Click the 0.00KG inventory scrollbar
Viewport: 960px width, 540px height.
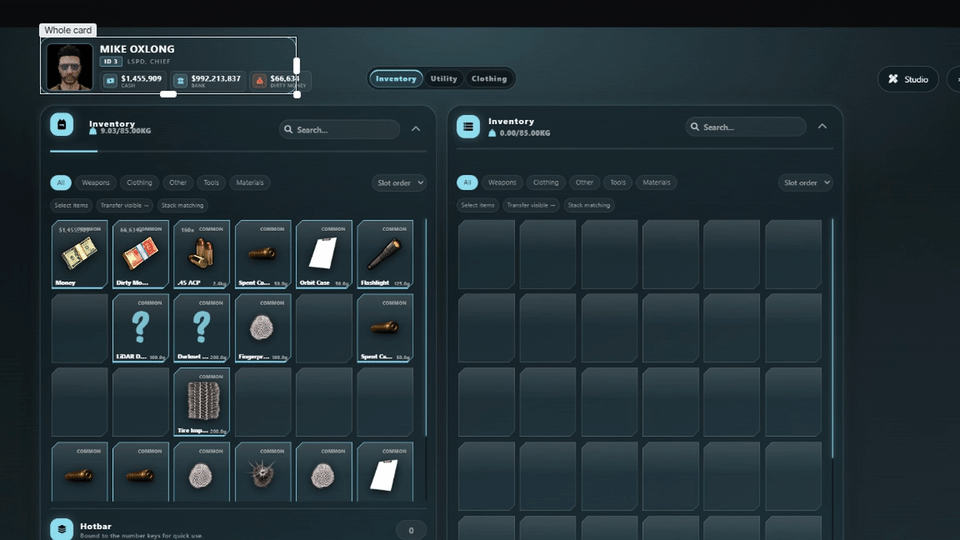(832, 338)
